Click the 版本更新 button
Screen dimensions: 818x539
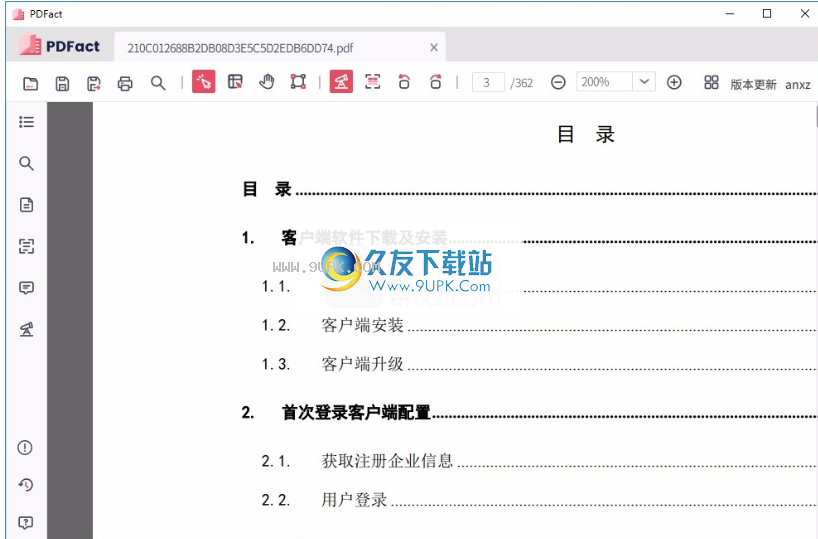pyautogui.click(x=753, y=85)
